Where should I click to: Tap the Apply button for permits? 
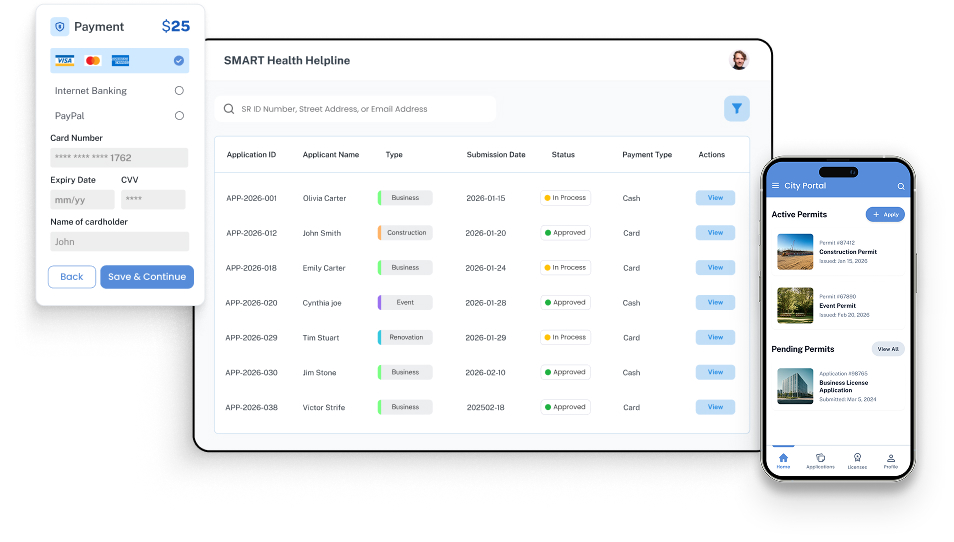coord(885,214)
